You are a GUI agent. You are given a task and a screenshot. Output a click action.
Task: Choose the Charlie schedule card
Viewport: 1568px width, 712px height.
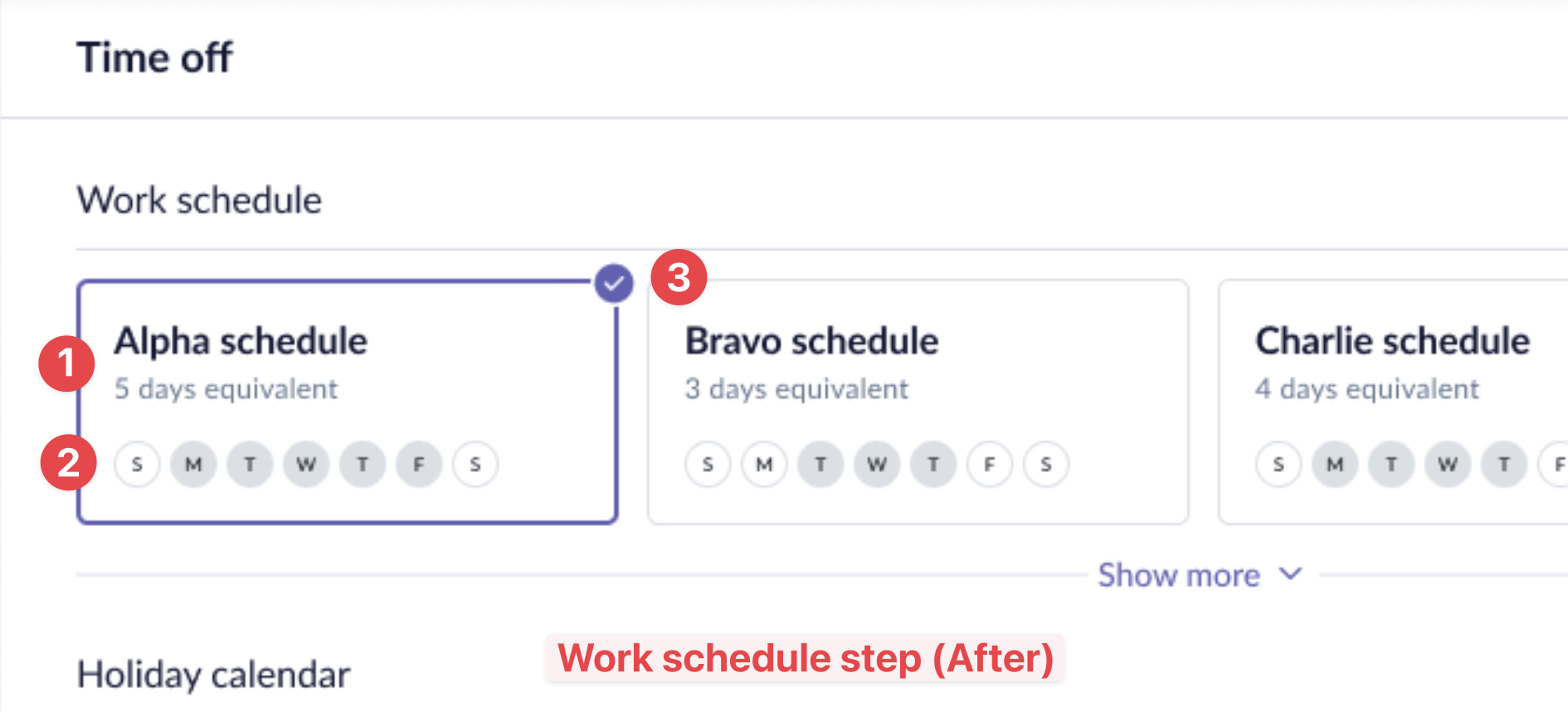[1392, 402]
